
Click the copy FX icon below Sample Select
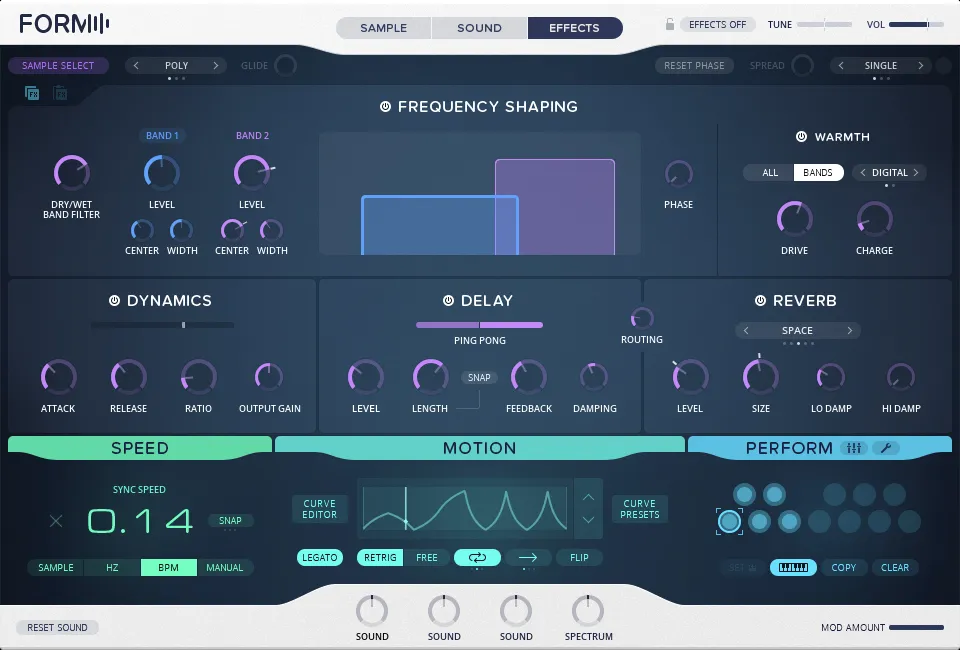click(32, 93)
